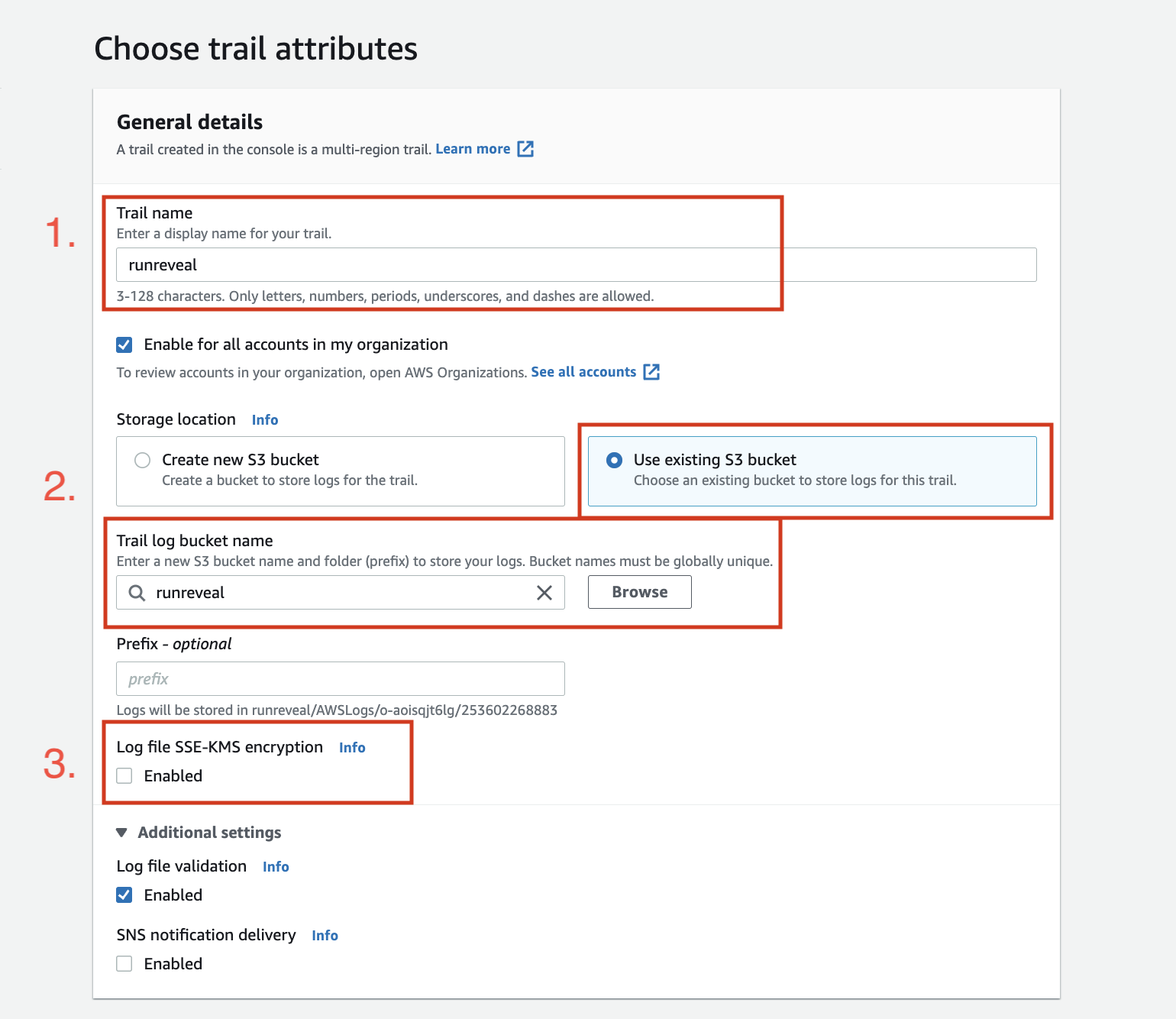Viewport: 1176px width, 1019px height.
Task: Click the Trail name text field
Action: [576, 265]
